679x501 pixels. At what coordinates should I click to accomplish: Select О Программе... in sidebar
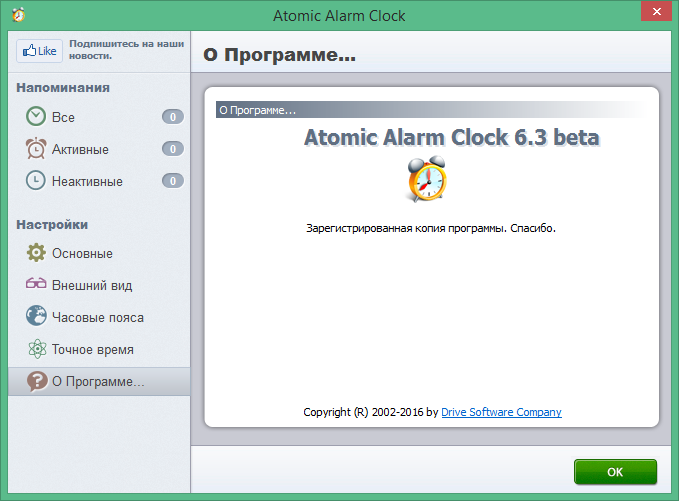[99, 381]
